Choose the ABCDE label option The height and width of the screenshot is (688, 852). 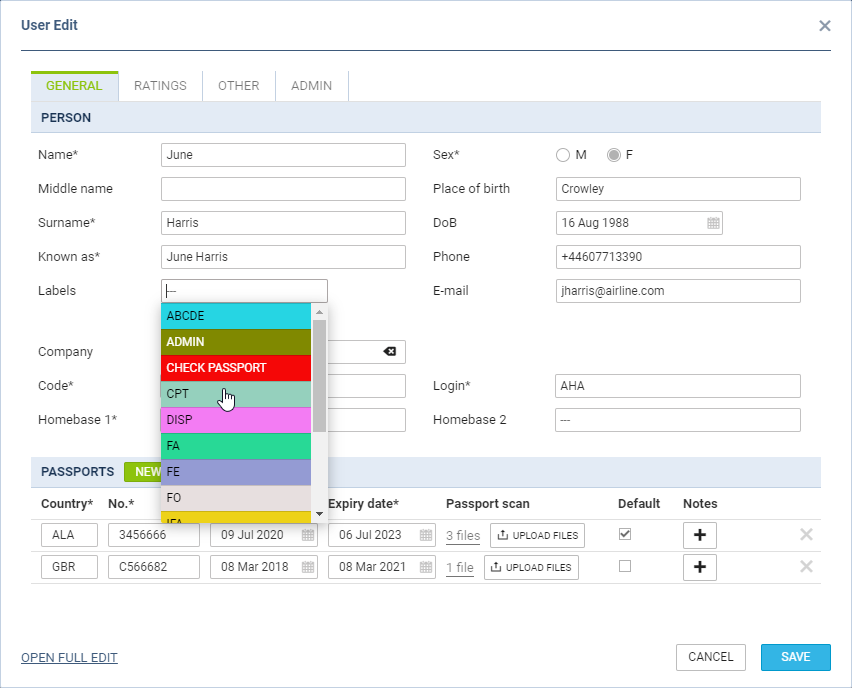236,316
